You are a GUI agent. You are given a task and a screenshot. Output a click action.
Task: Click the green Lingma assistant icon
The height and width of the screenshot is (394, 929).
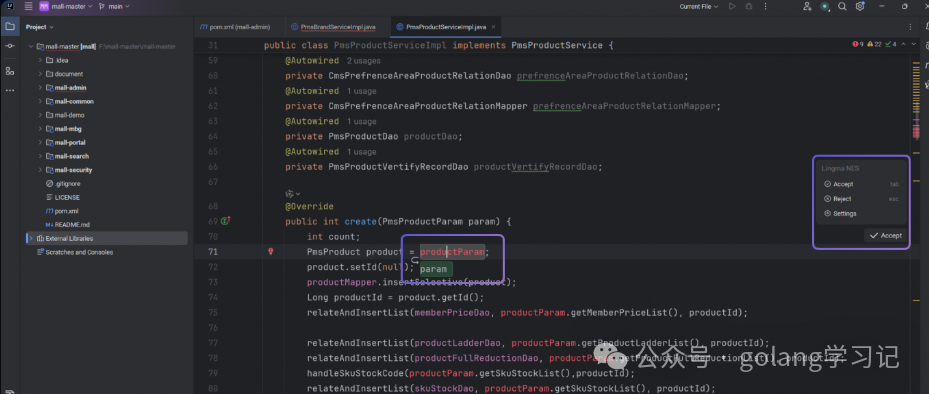click(x=825, y=7)
